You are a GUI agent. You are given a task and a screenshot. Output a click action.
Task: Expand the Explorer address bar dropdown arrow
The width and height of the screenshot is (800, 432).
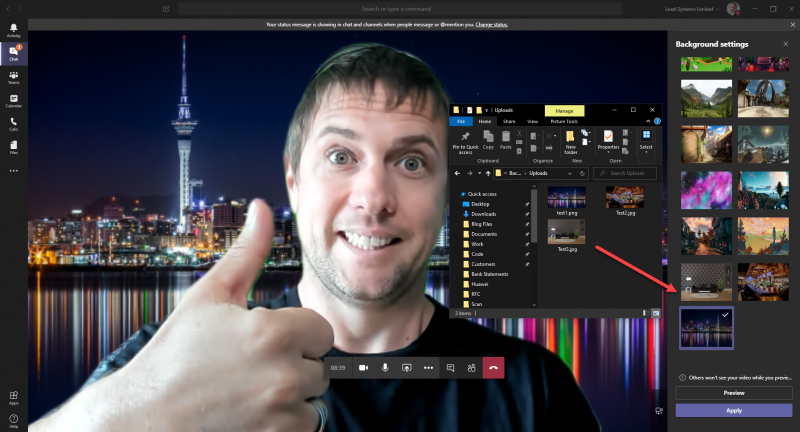coord(570,173)
